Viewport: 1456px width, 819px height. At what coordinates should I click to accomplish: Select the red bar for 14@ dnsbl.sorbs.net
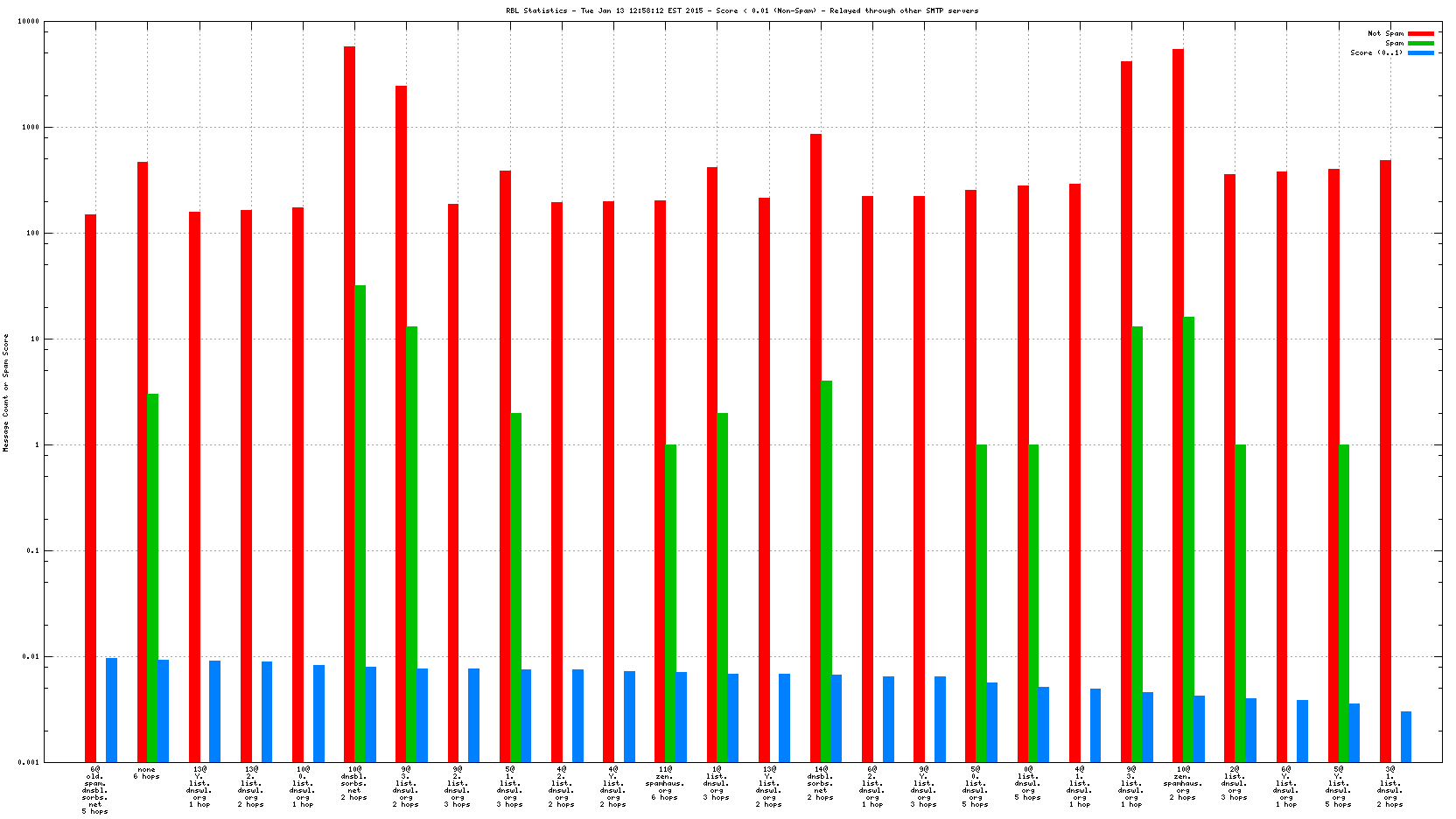tap(815, 447)
